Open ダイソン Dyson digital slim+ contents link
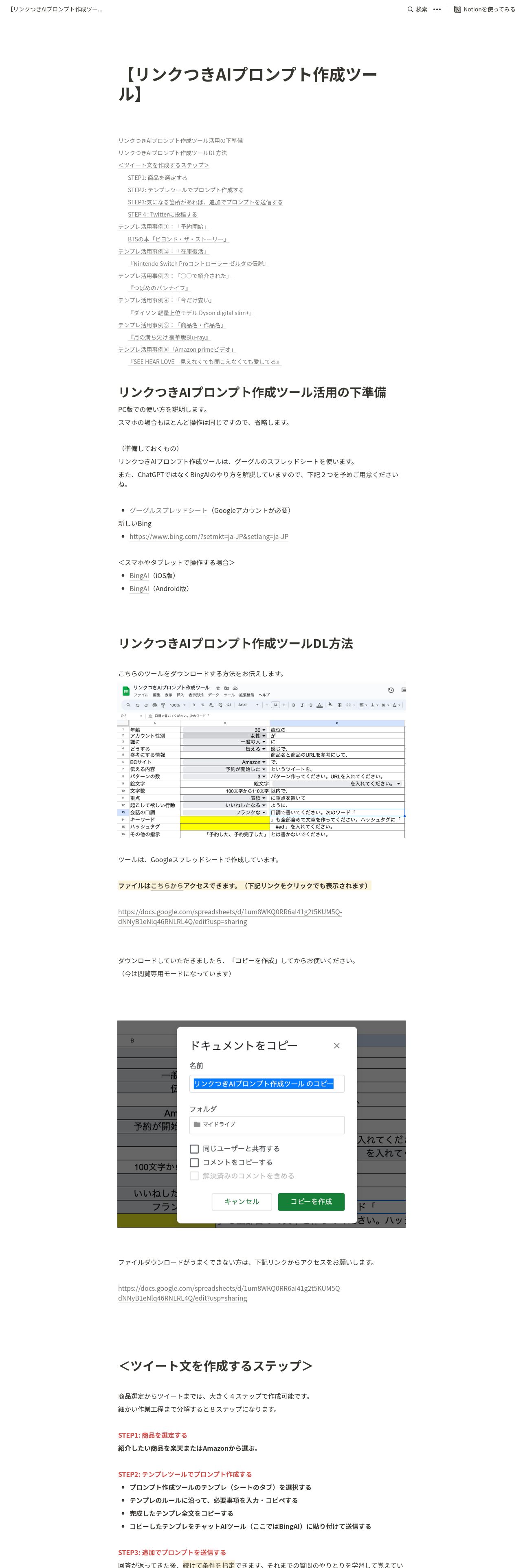The image size is (523, 1568). coord(191,313)
